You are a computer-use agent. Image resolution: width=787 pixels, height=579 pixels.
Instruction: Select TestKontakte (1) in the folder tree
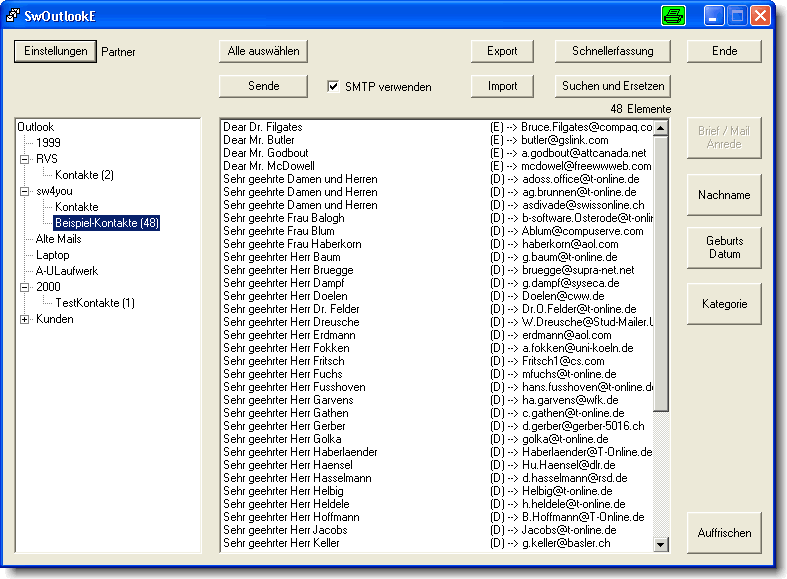tap(94, 303)
